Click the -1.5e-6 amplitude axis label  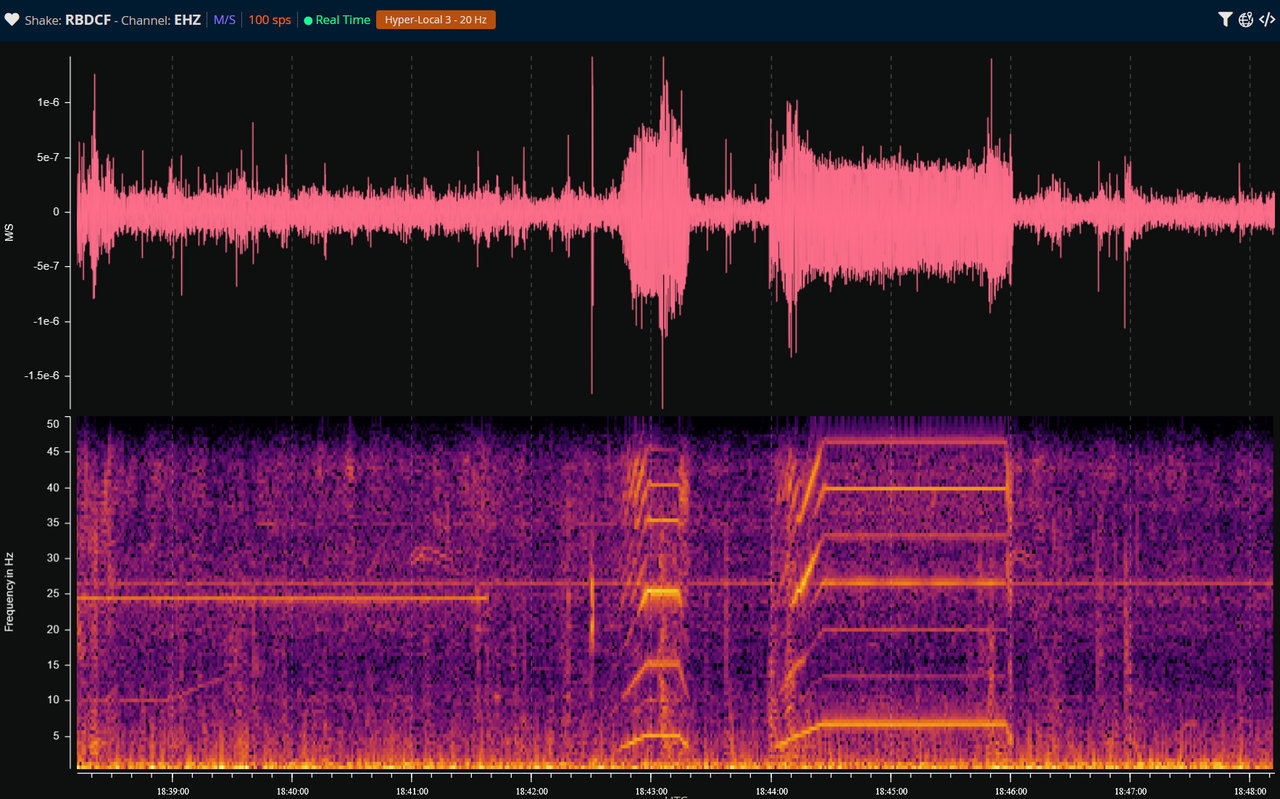click(x=43, y=375)
